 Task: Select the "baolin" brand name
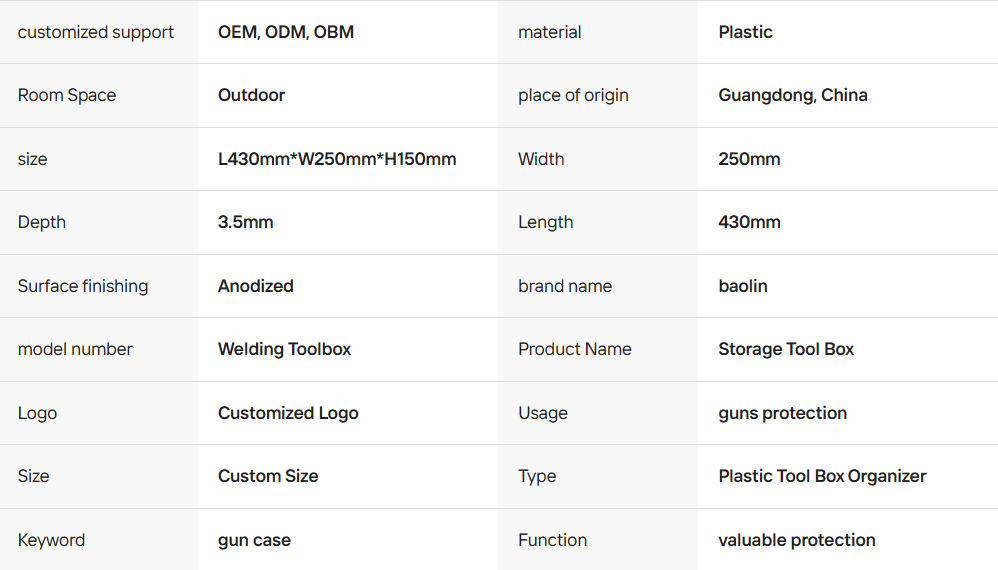(x=742, y=286)
